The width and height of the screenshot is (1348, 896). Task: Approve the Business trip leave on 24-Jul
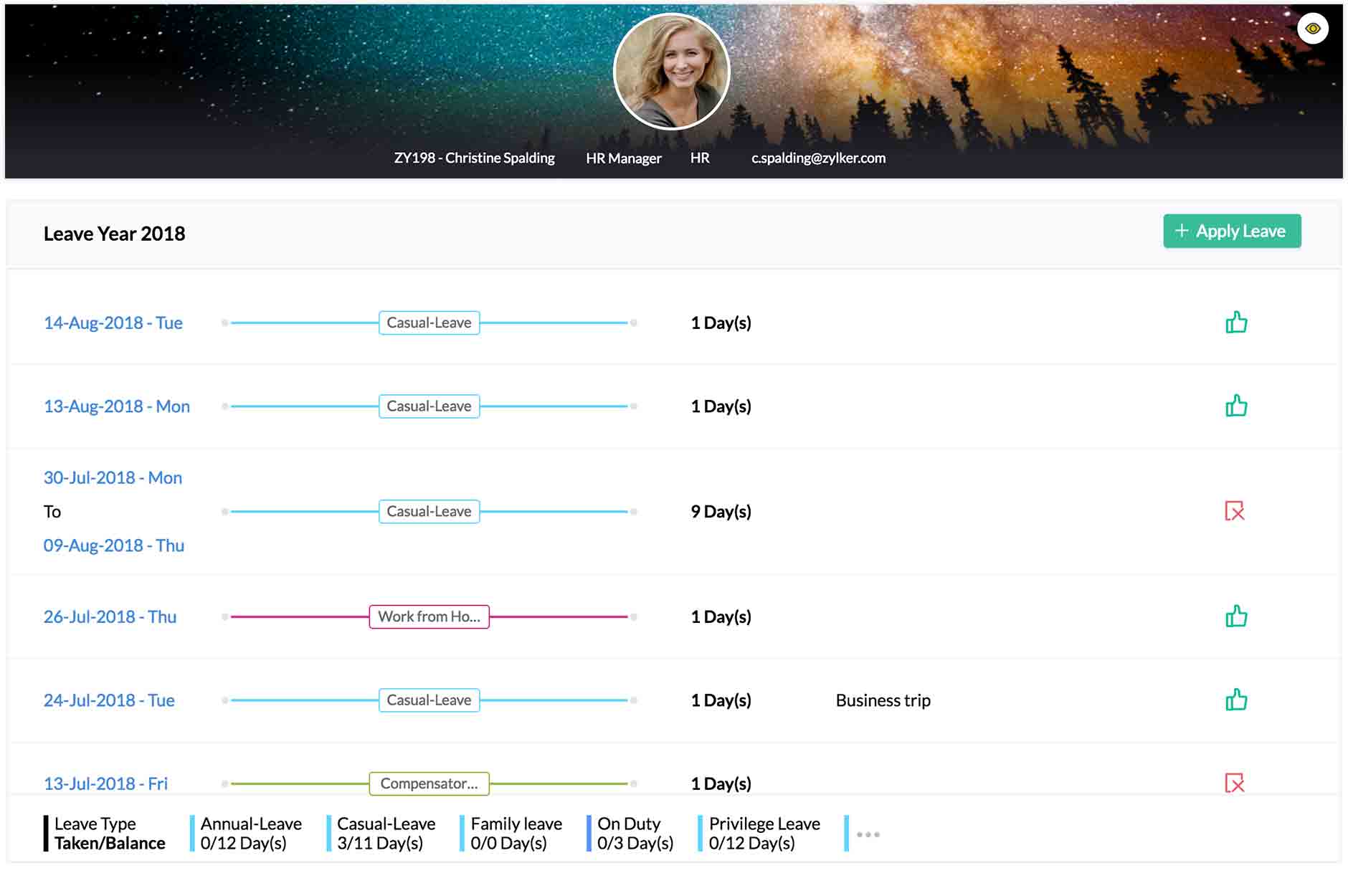coord(1236,700)
